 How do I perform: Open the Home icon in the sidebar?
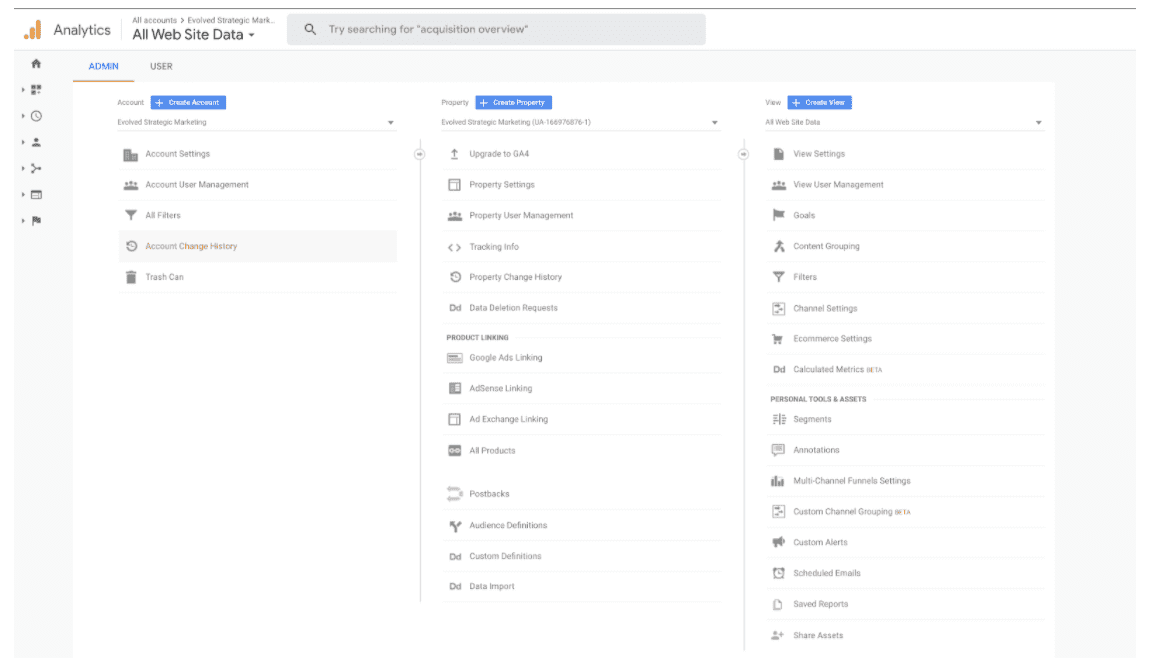[36, 64]
